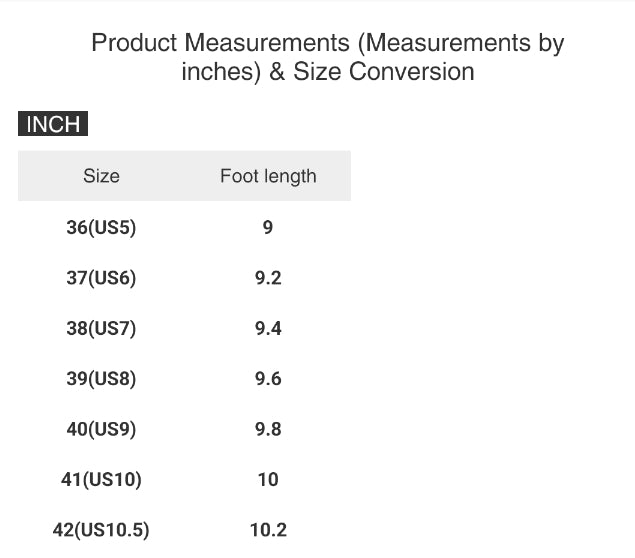Select the 9.6 foot length value

(268, 379)
